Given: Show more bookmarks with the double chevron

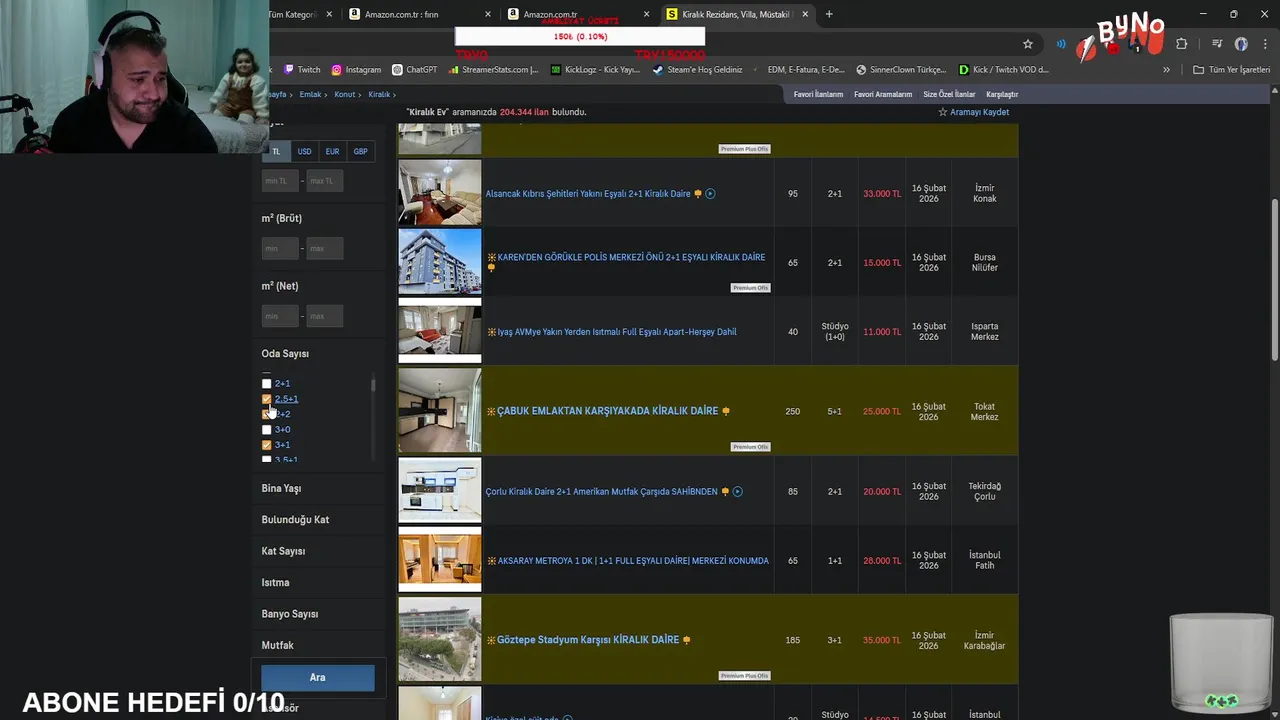Looking at the screenshot, I should tap(1166, 70).
